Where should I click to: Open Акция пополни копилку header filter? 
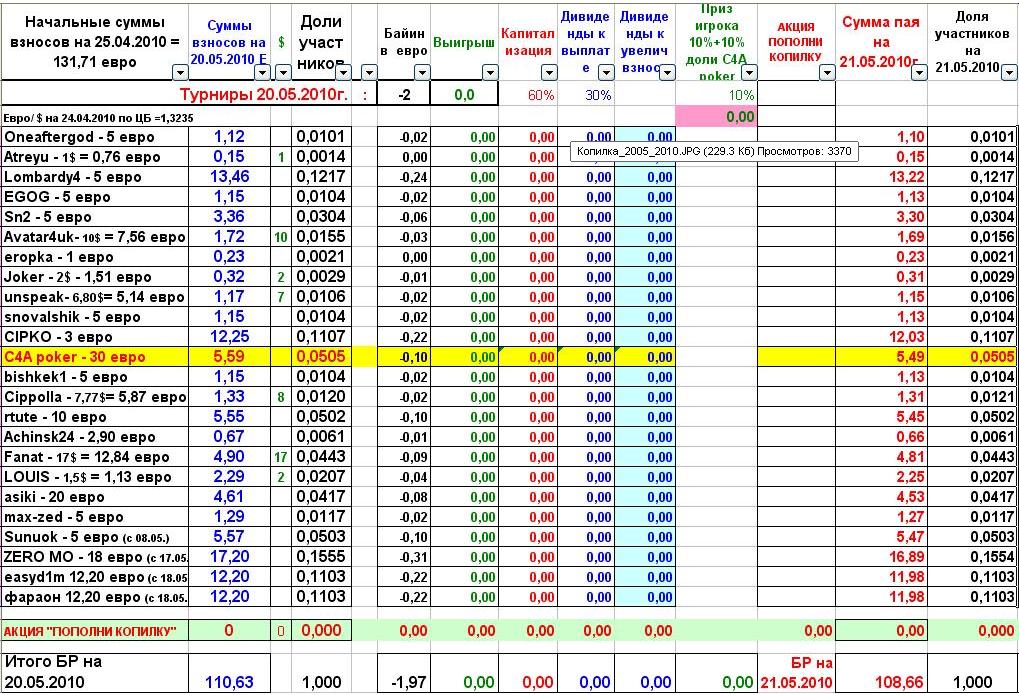tap(827, 72)
